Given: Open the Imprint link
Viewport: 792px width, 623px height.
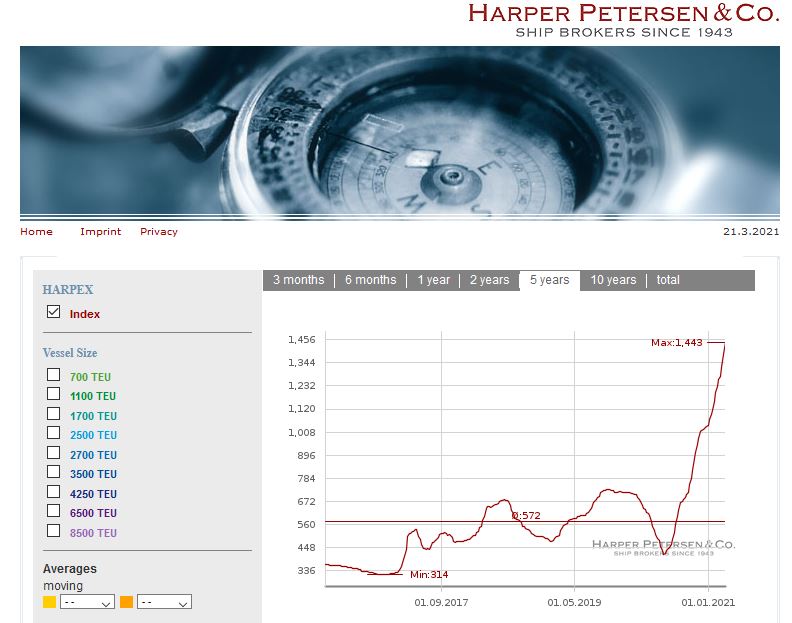Looking at the screenshot, I should coord(100,232).
